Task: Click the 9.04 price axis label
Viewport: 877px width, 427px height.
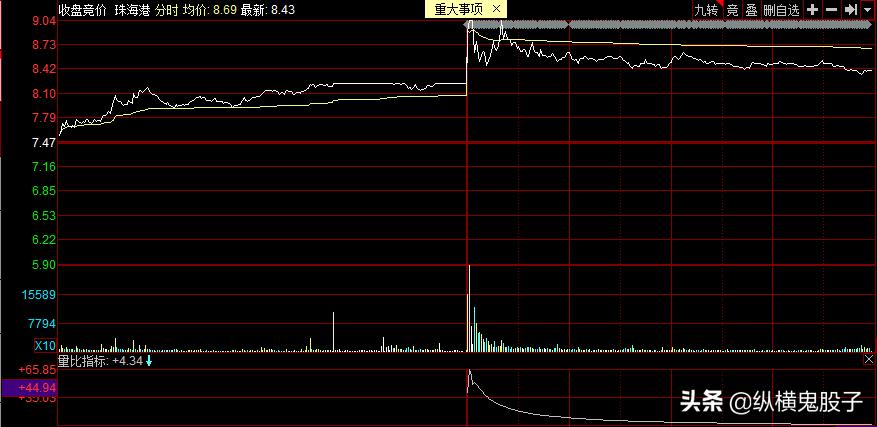Action: click(45, 21)
